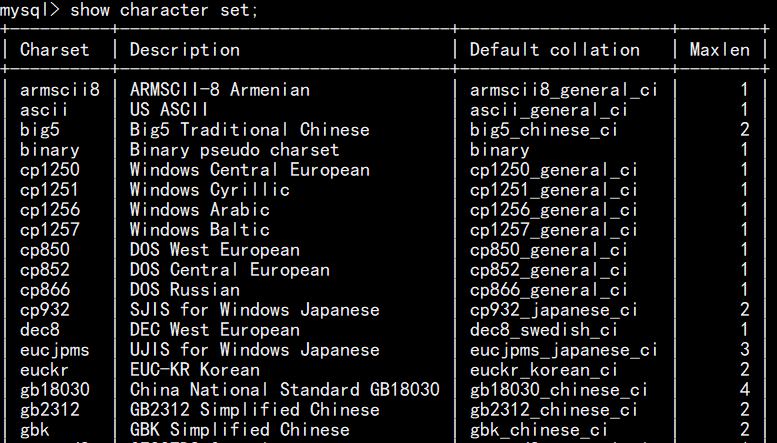Screen dimensions: 777x443
Task: Select the Default collation column header
Action: [x=555, y=50]
